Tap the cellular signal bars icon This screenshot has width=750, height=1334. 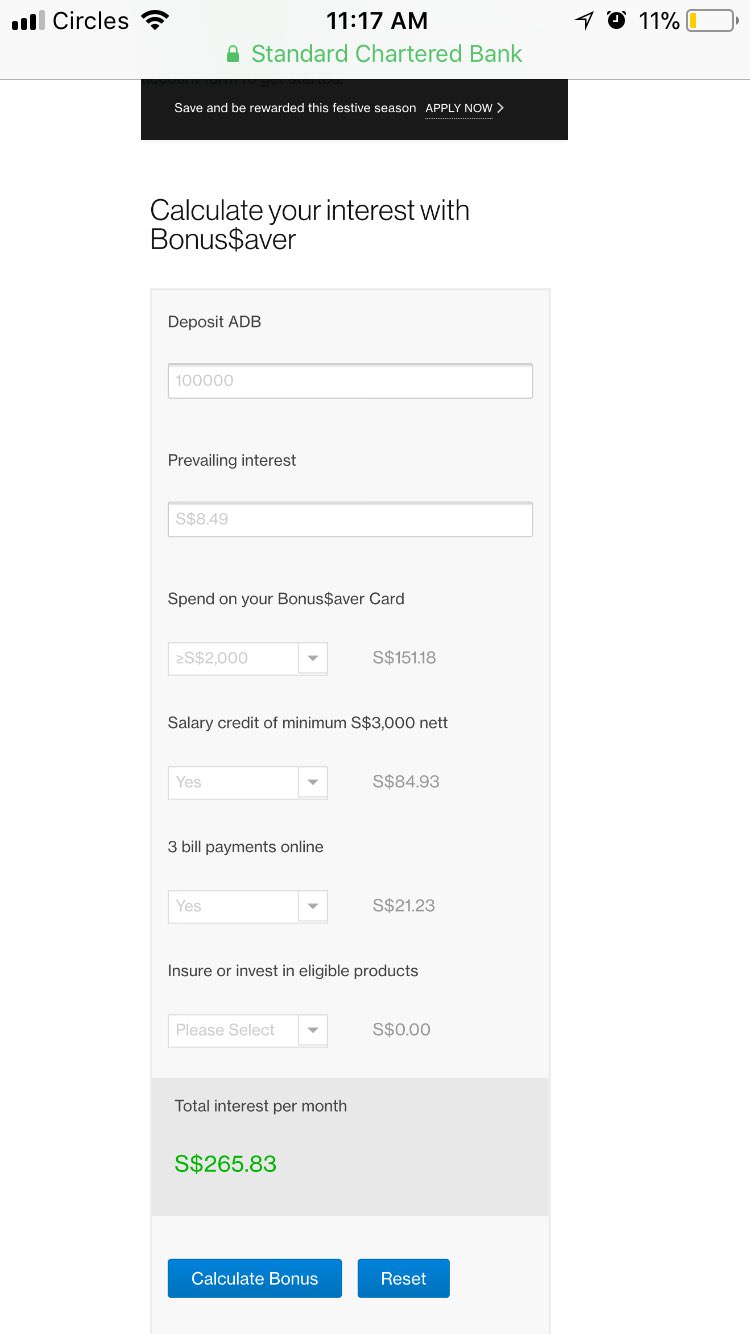(x=28, y=21)
